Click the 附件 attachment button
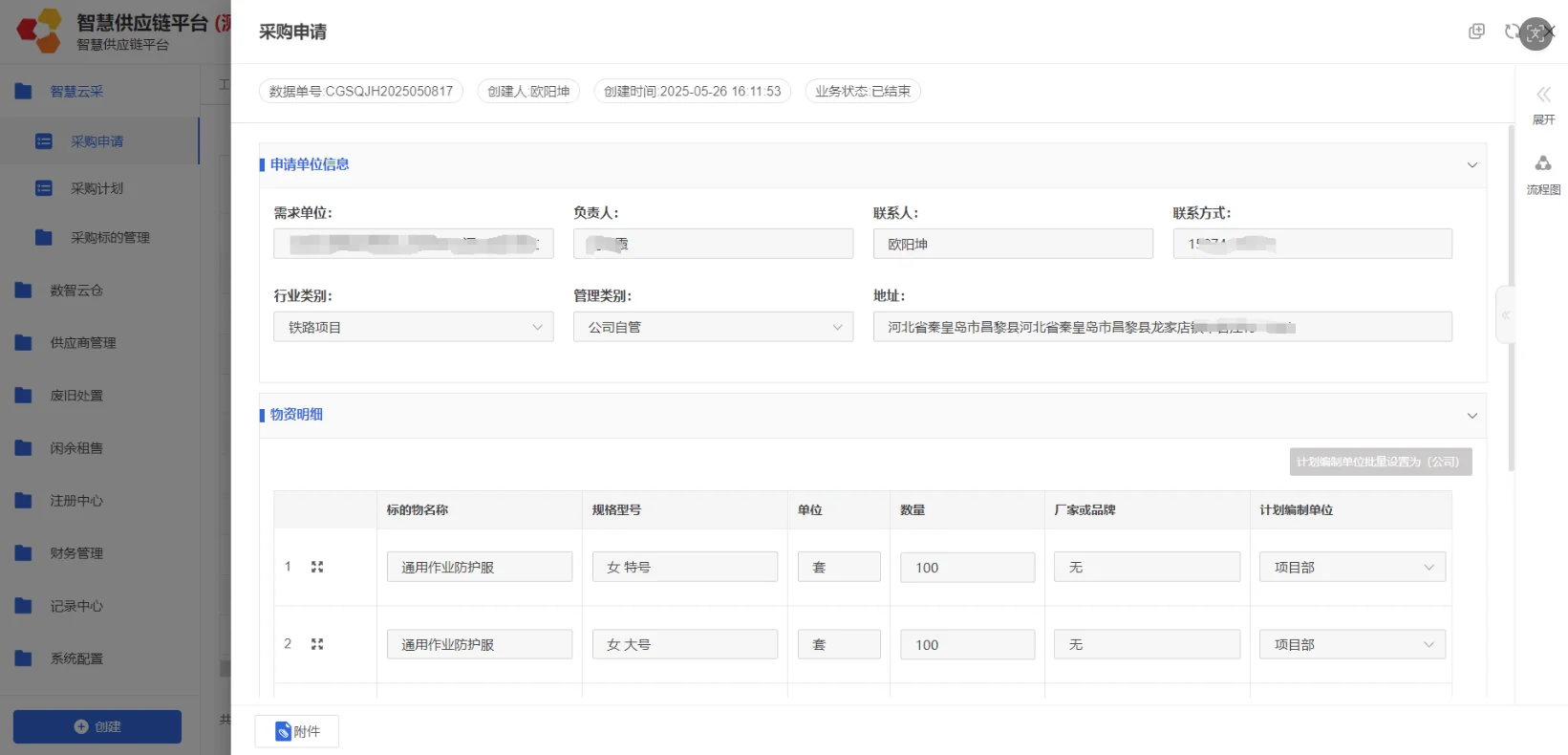This screenshot has height=755, width=1568. 297,731
